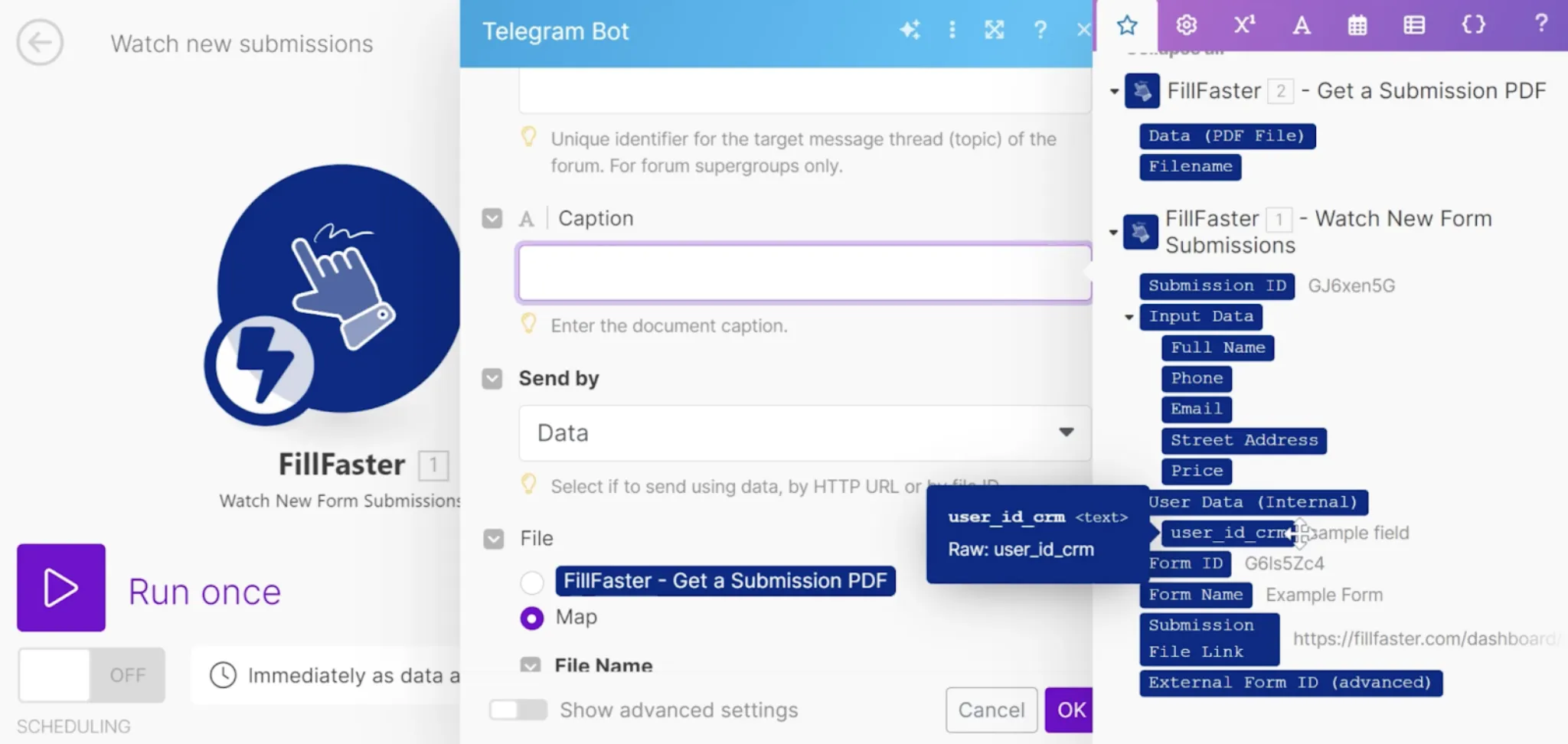Enable Show advanced settings switch
1568x744 pixels.
pyautogui.click(x=518, y=710)
